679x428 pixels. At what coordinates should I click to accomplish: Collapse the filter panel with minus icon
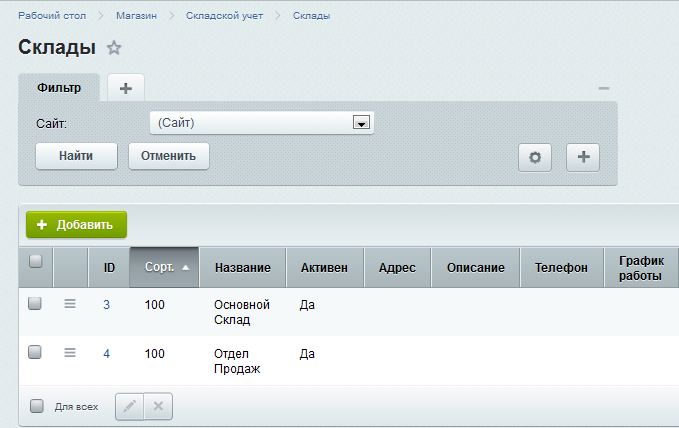604,89
